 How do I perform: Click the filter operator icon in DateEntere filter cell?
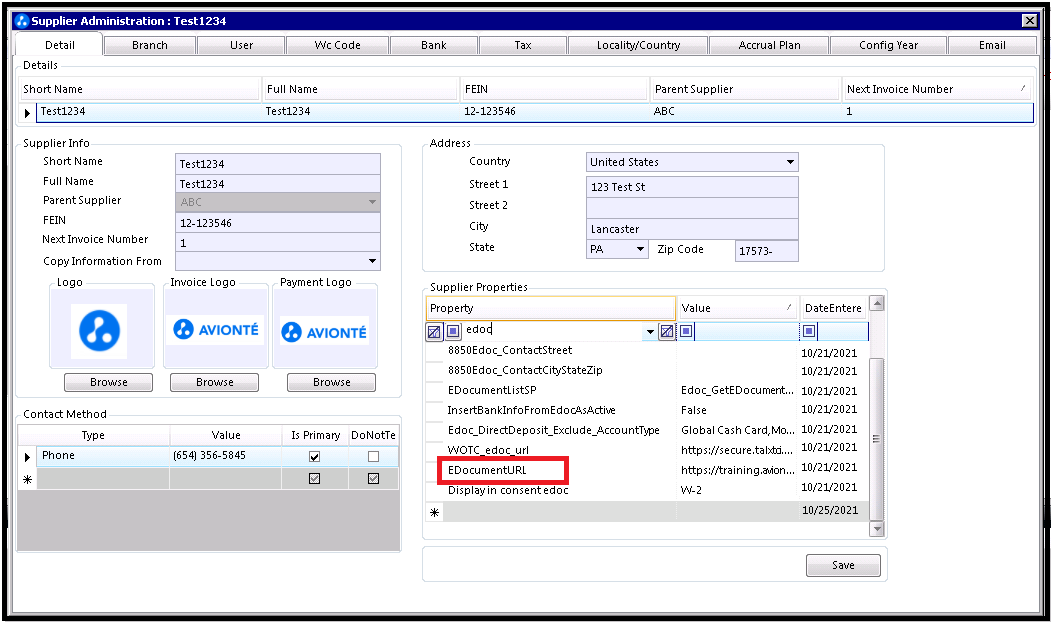809,331
